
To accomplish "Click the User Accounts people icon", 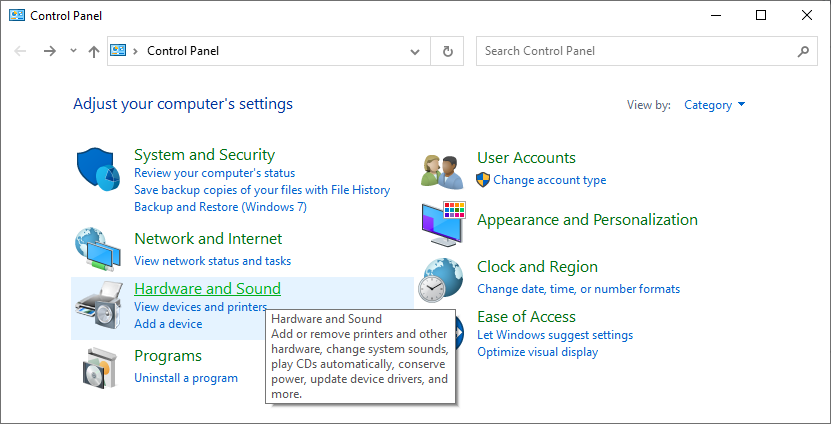I will tap(442, 170).
